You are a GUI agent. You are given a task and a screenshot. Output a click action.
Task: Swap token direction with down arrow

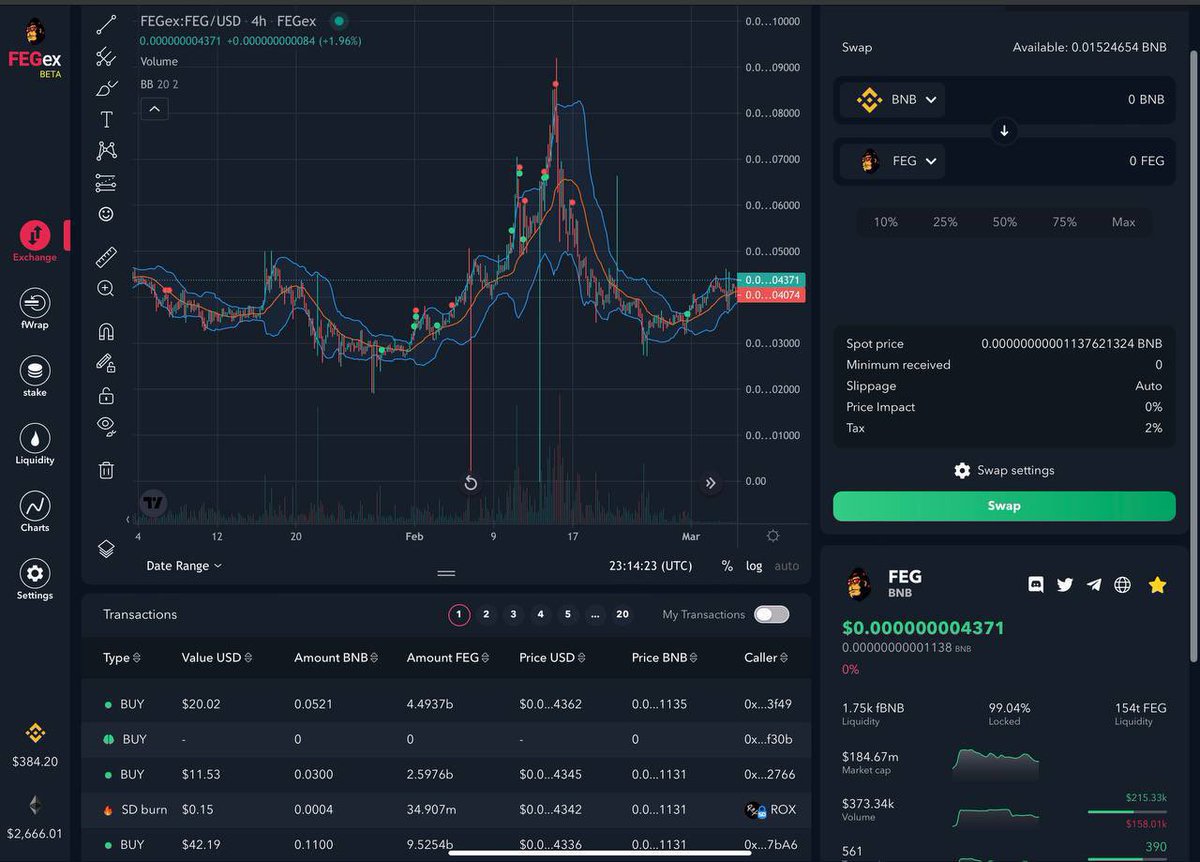[x=1005, y=131]
